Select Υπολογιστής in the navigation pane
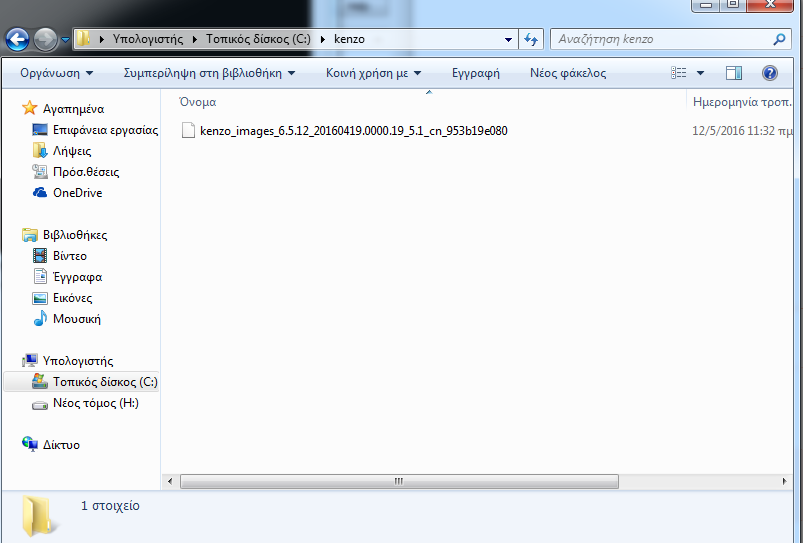Image resolution: width=803 pixels, height=543 pixels. pos(78,361)
